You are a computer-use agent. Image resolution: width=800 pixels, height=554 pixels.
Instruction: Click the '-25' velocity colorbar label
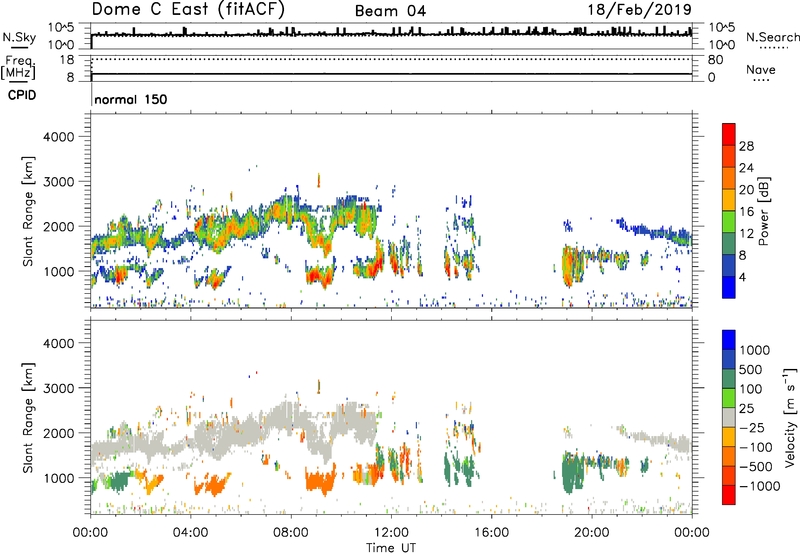[x=752, y=428]
